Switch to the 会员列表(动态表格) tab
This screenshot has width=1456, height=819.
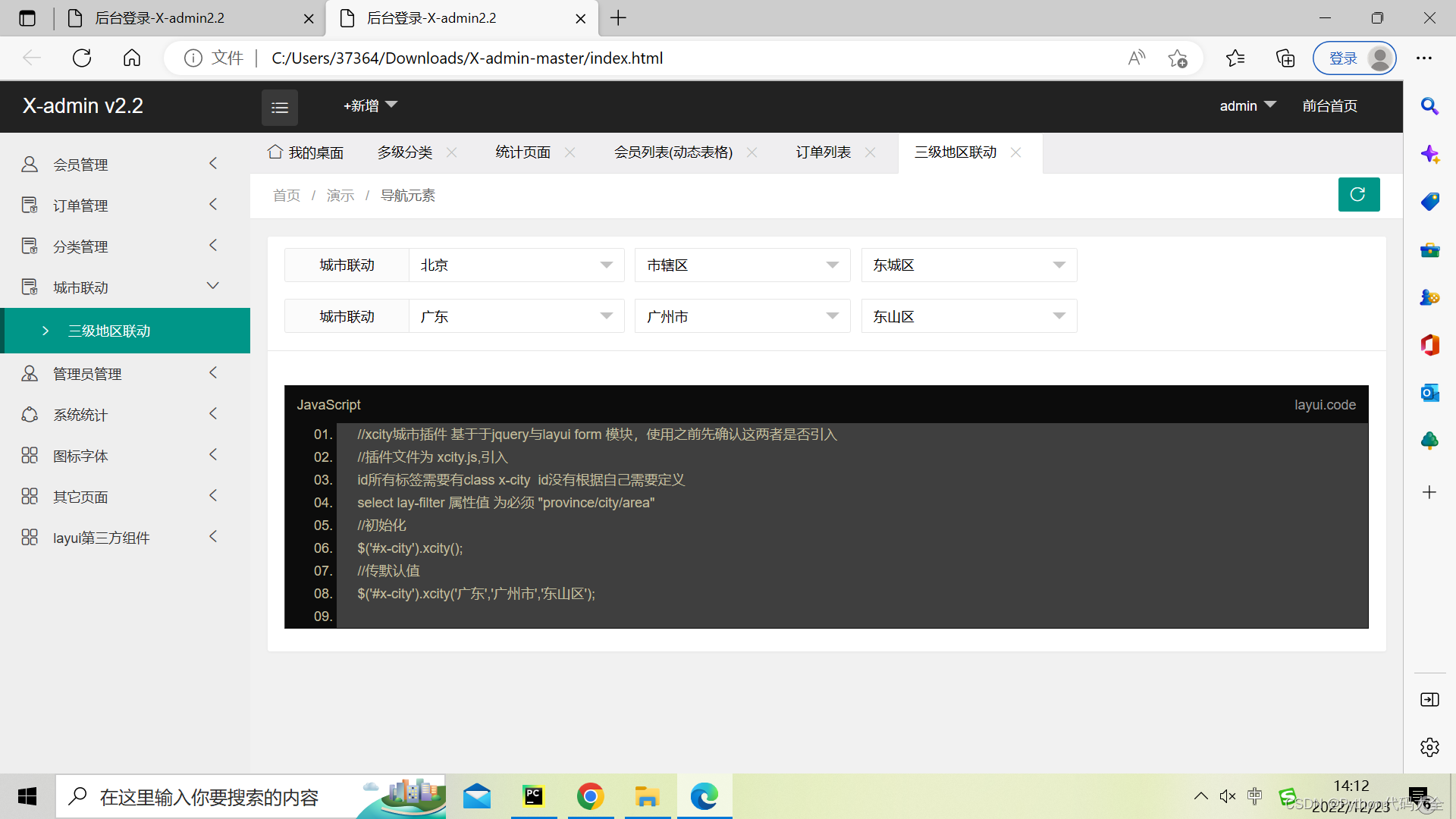tap(673, 152)
